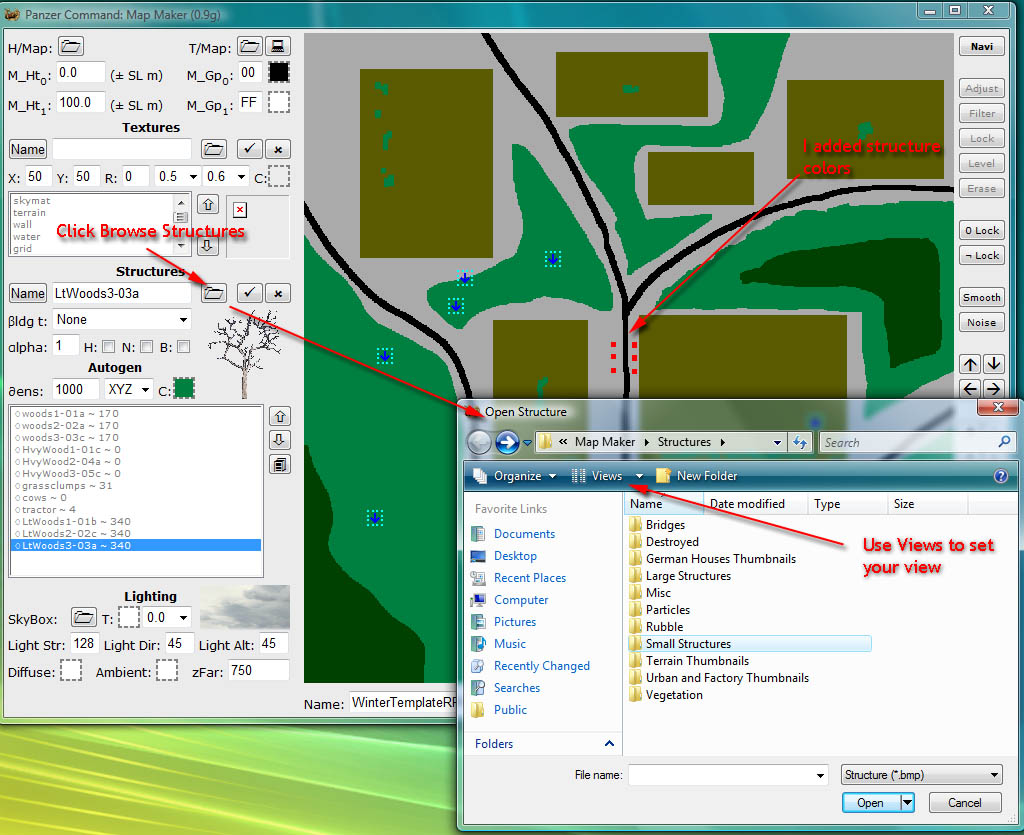This screenshot has height=835, width=1024.
Task: Click Cancel in Open Structure dialog
Action: click(x=965, y=802)
